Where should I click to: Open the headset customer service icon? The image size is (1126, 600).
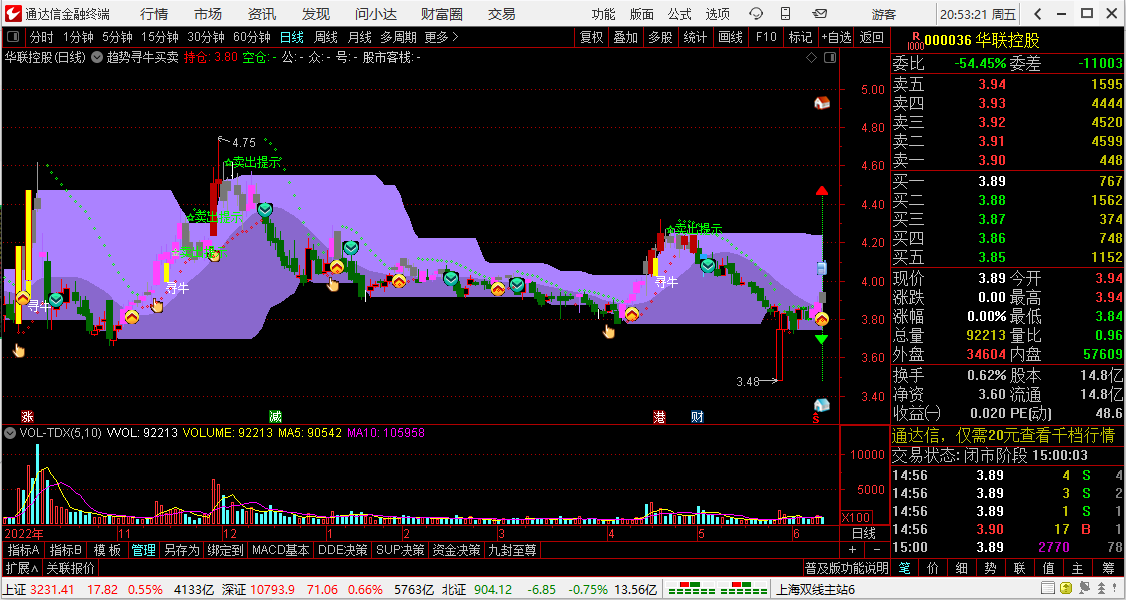point(756,14)
